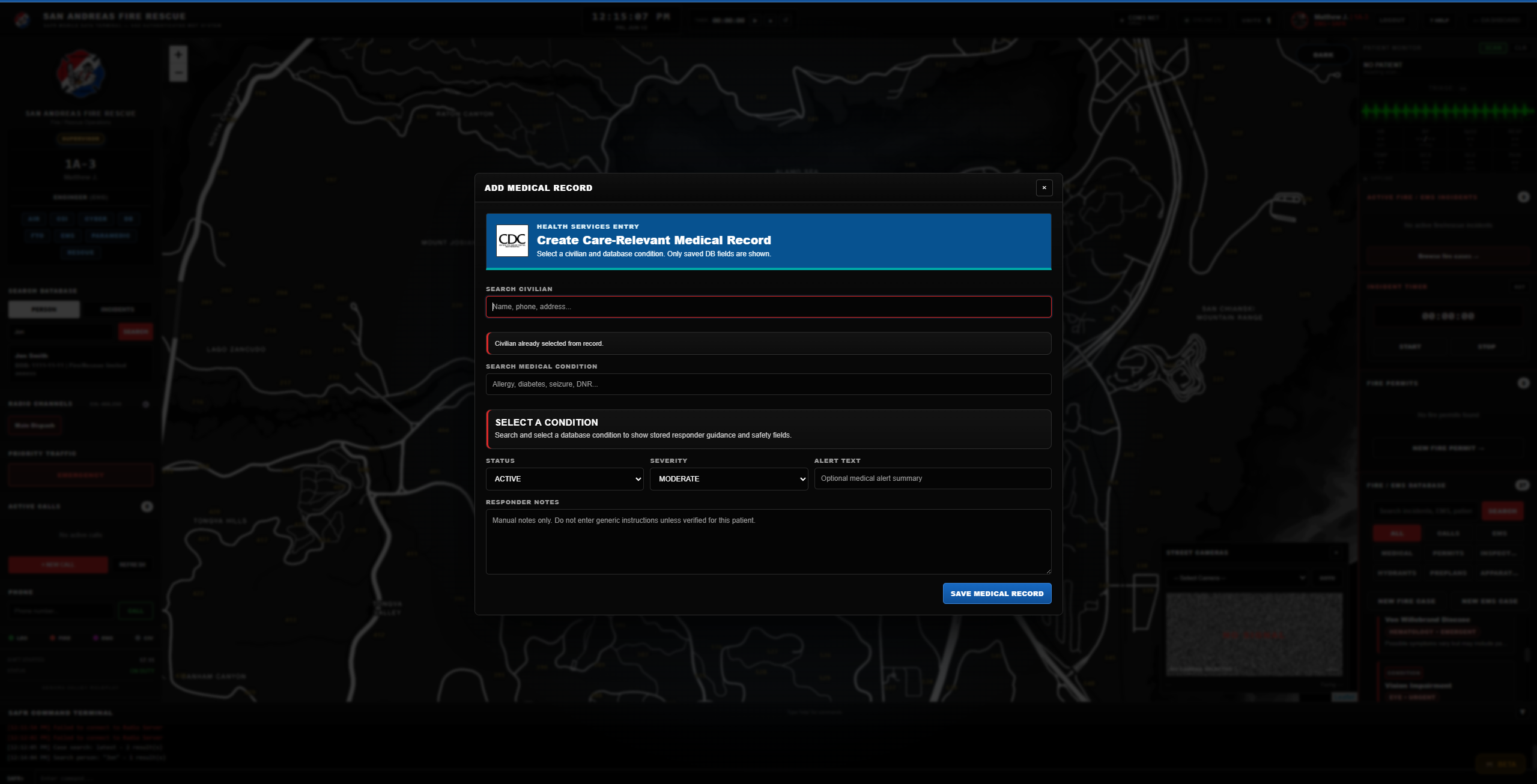The image size is (1537, 784).
Task: Click the 'SELECT A CONDITION' heading
Action: pyautogui.click(x=547, y=423)
